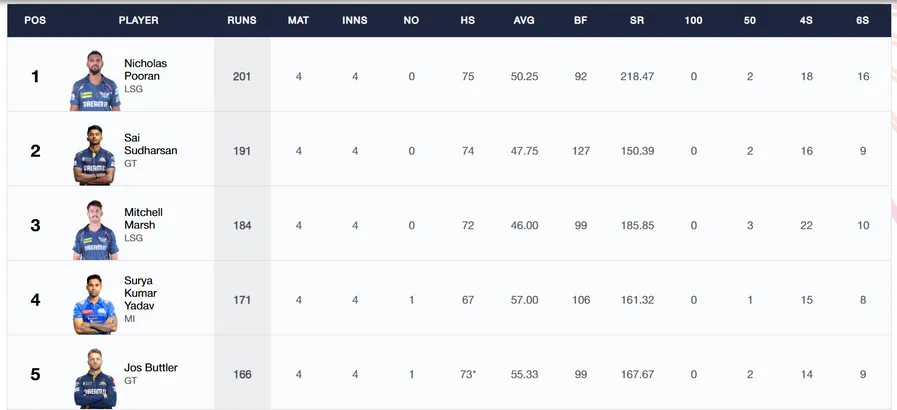
Task: Sort table by AVG column header
Action: click(x=524, y=20)
